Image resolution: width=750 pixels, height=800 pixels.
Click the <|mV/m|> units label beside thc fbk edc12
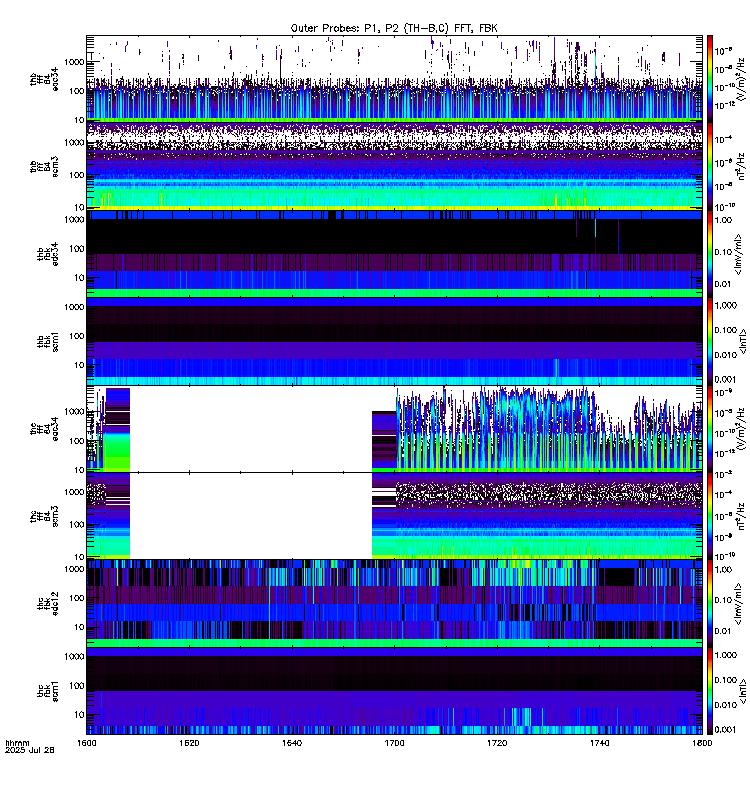(739, 604)
